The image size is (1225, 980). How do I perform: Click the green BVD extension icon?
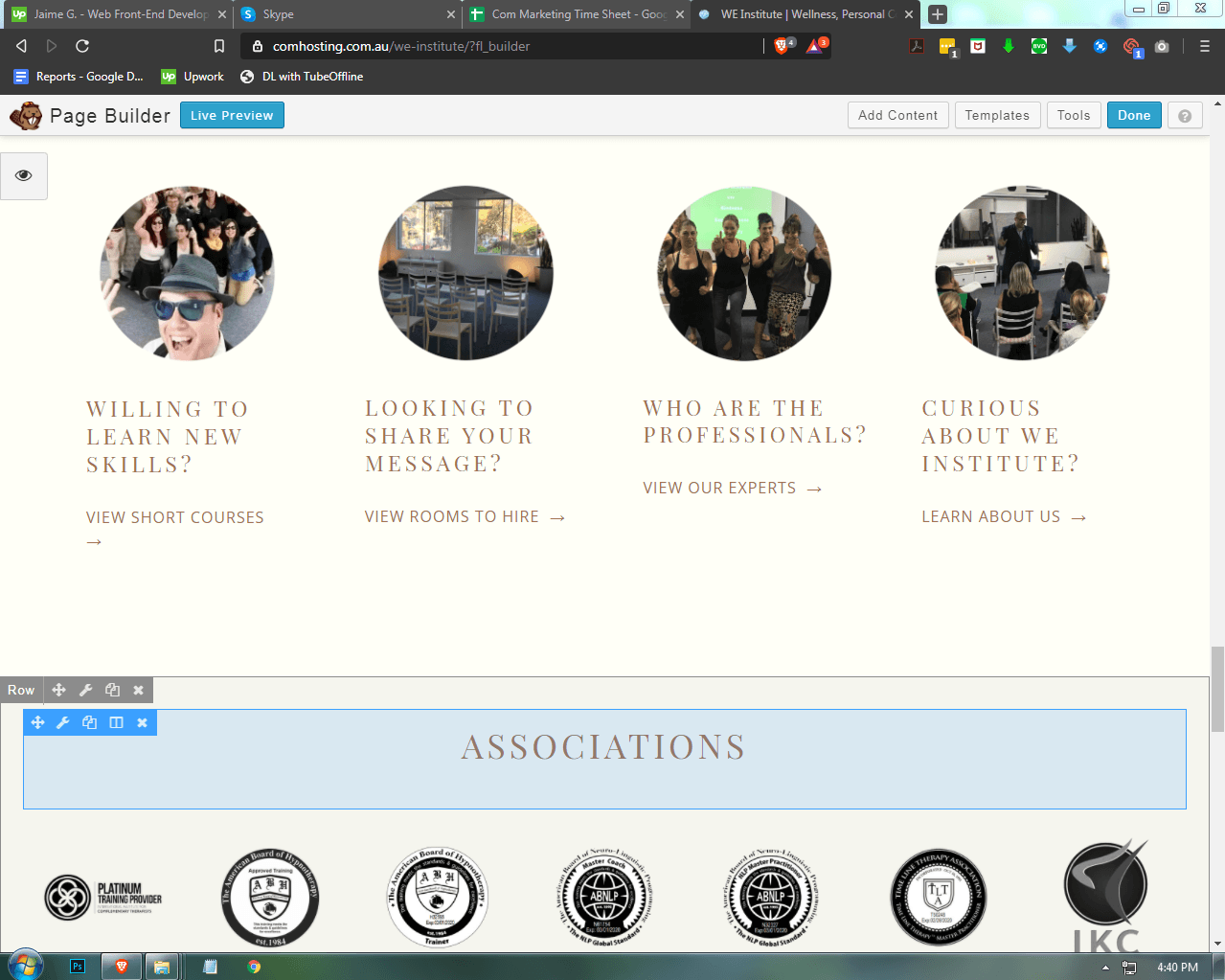click(1039, 46)
